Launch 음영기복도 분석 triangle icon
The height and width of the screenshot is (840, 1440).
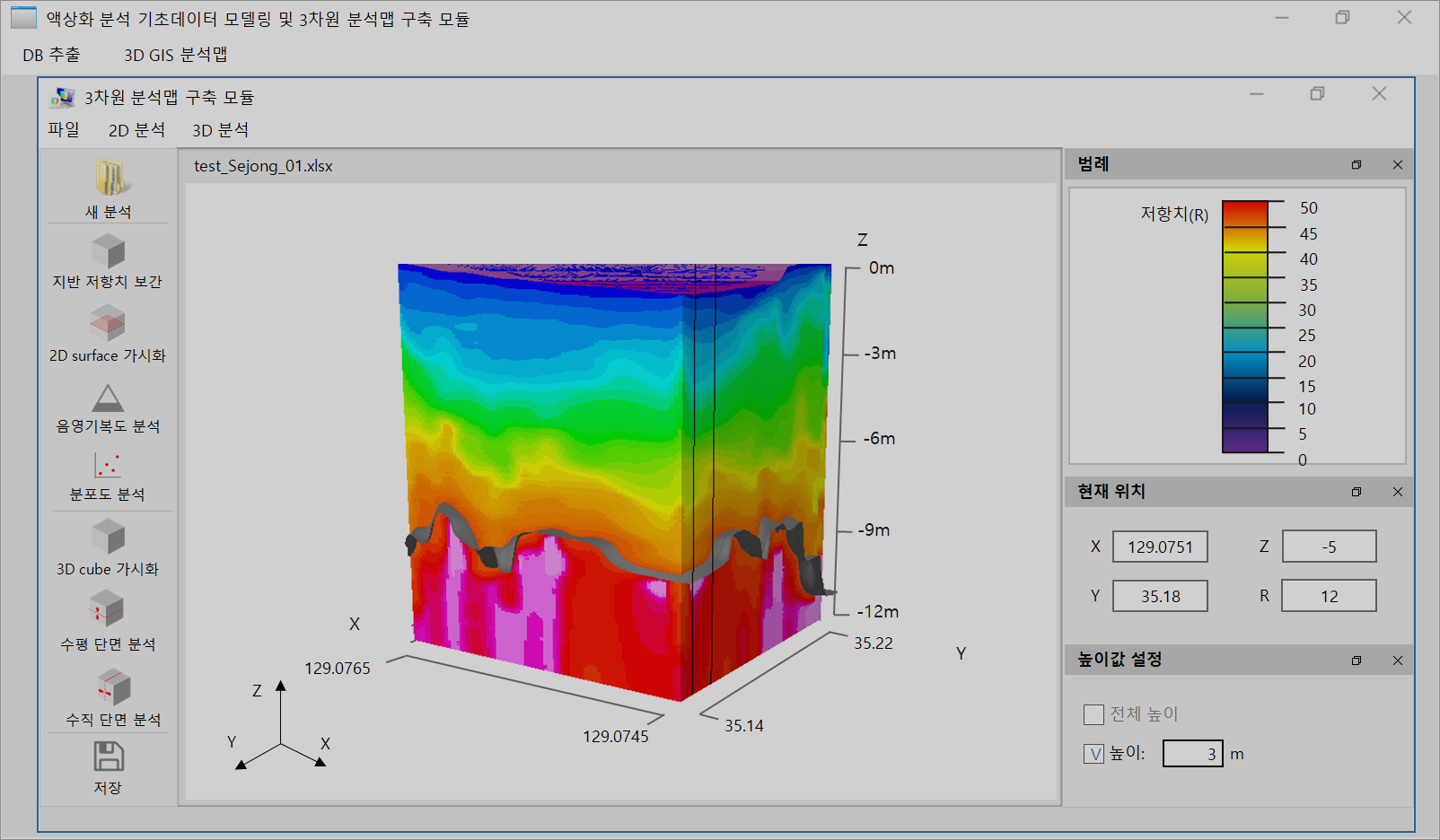click(108, 398)
